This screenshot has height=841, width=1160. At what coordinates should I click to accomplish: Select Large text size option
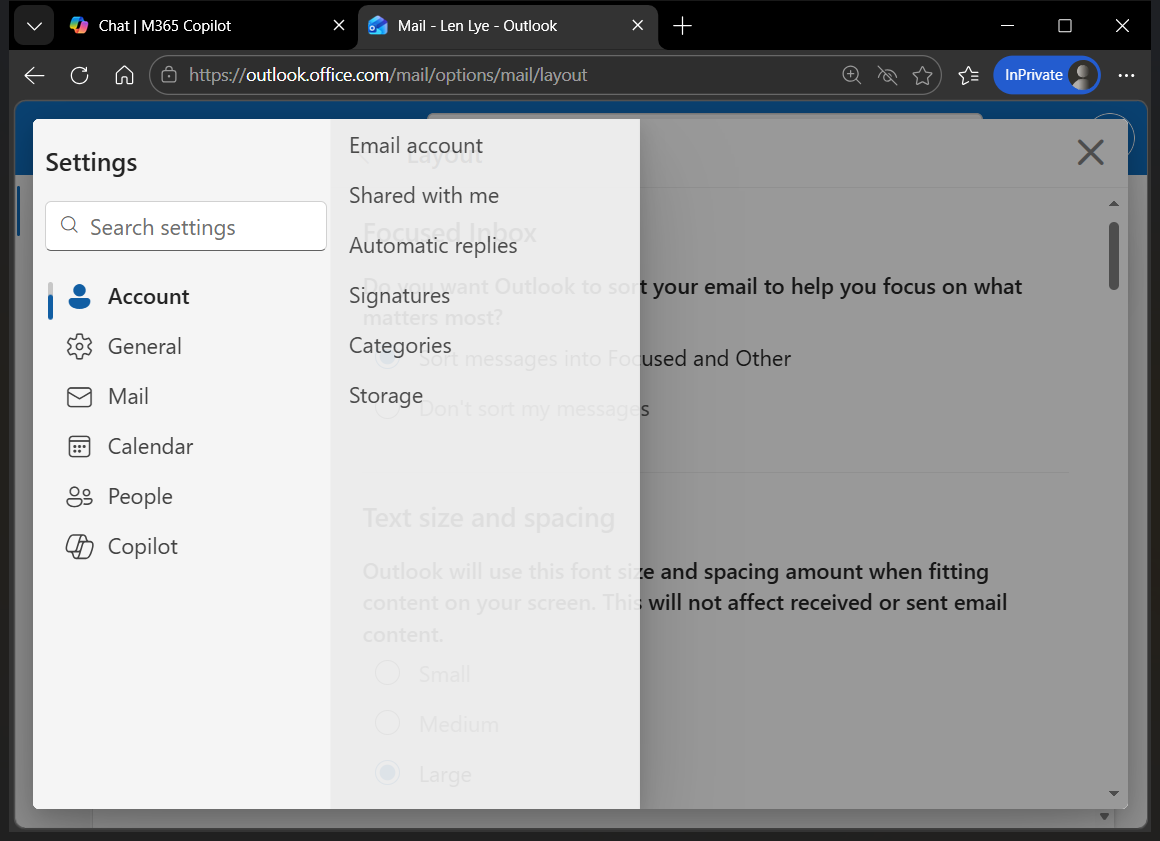pyautogui.click(x=387, y=772)
